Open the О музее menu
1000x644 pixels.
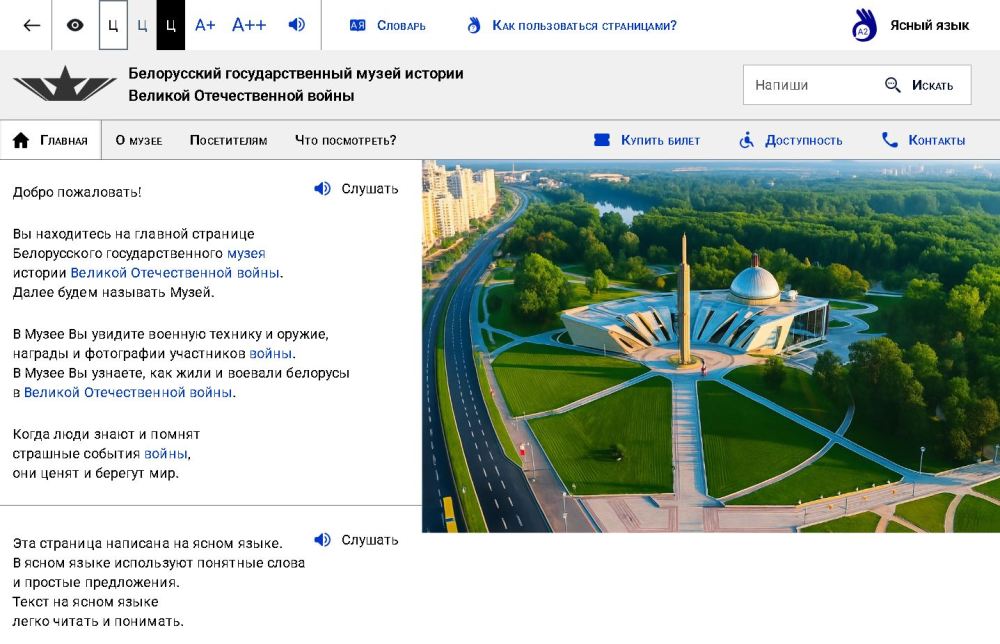(x=138, y=141)
